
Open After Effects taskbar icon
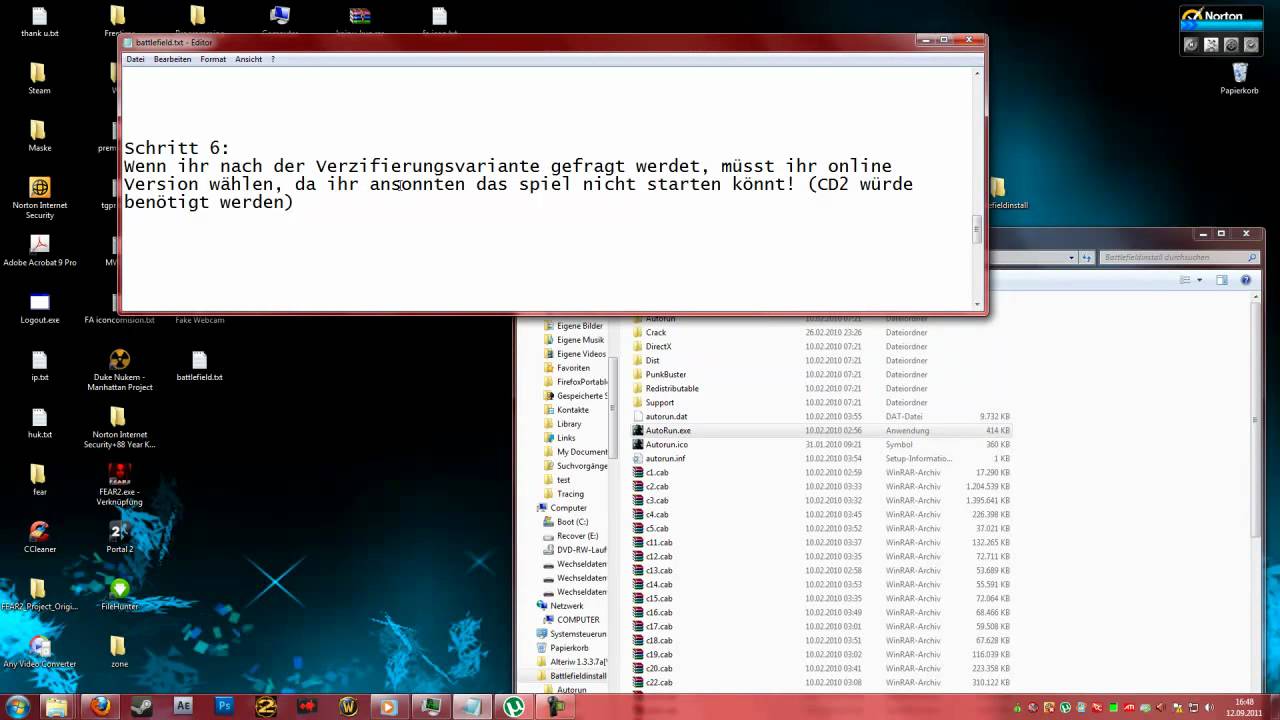183,706
